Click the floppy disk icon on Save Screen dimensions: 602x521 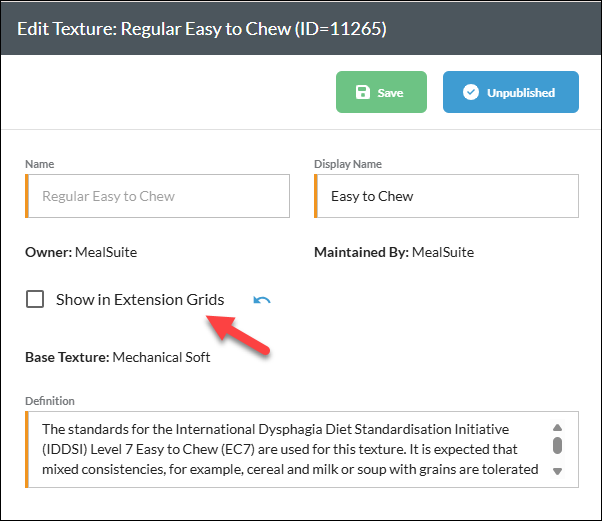(362, 93)
